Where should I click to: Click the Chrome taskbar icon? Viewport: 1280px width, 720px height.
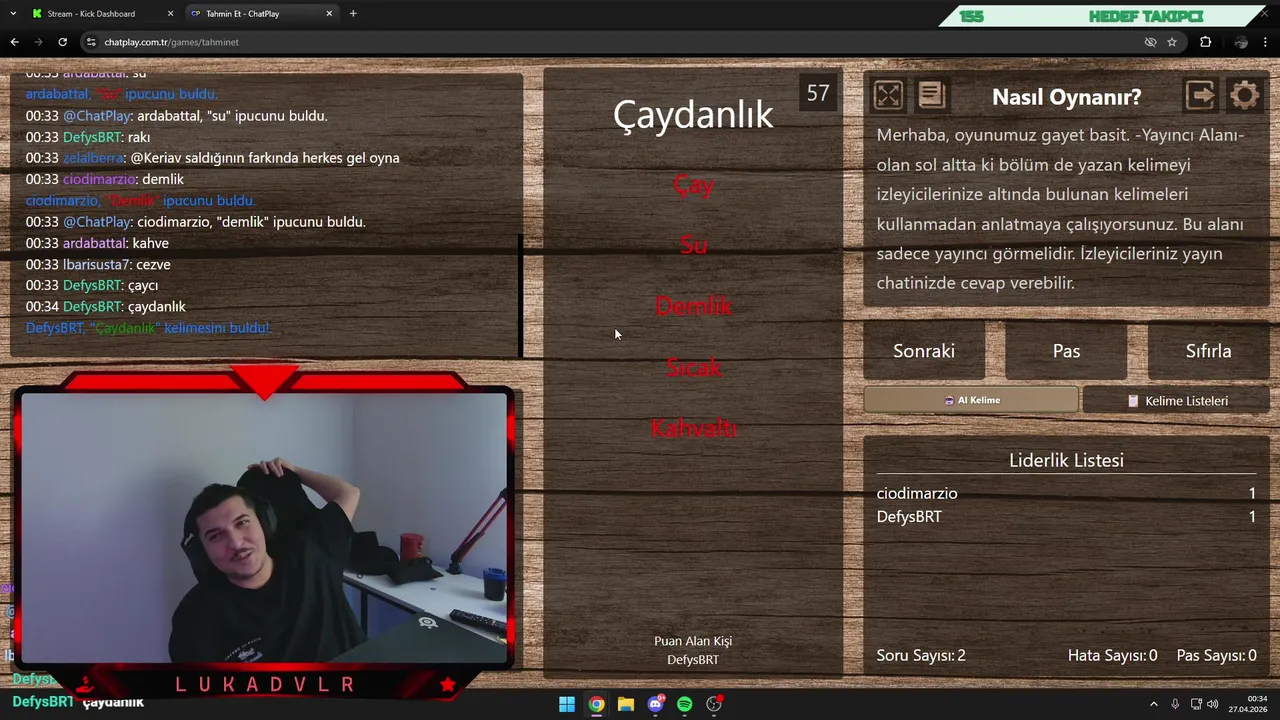596,704
